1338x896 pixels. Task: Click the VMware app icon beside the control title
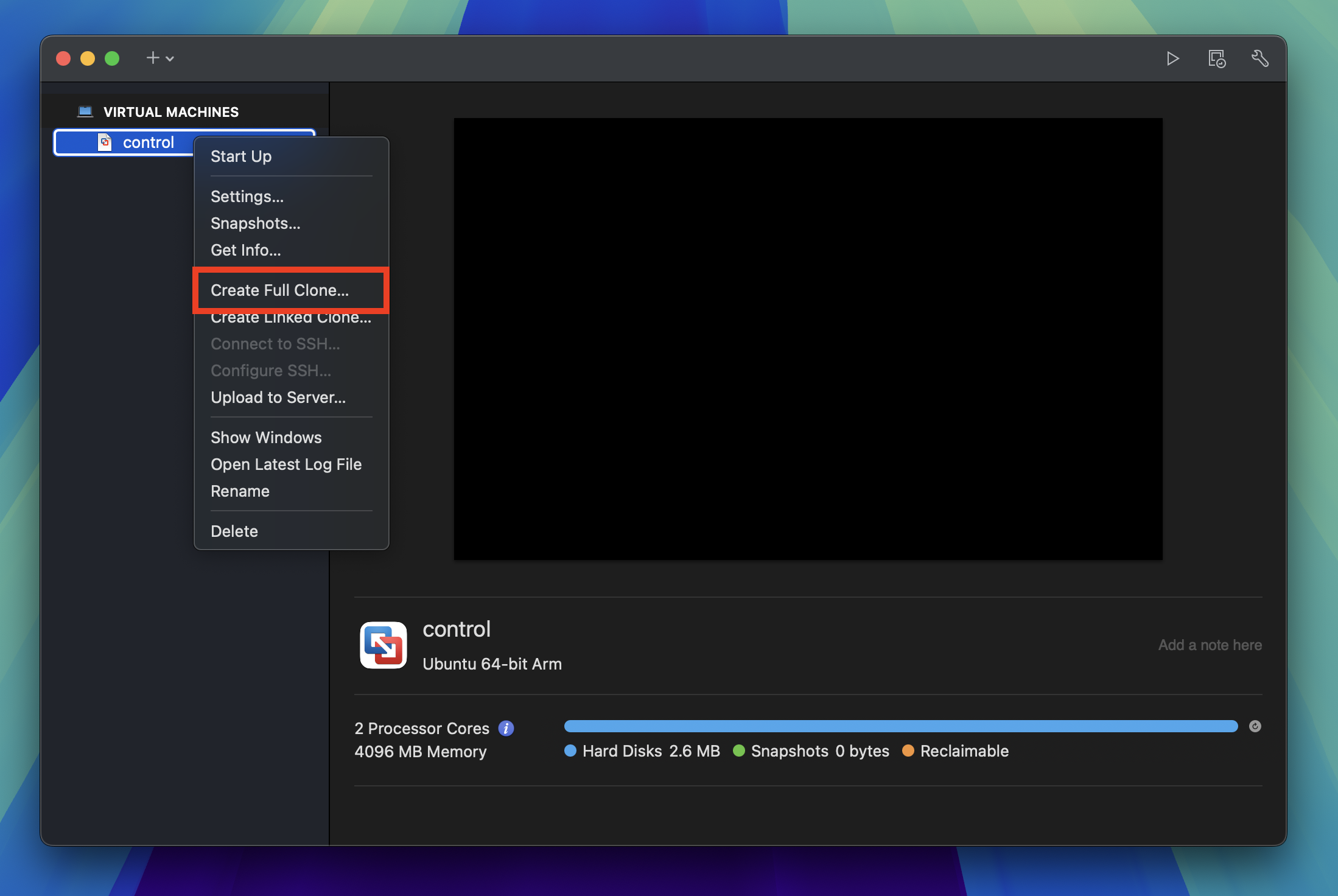click(x=383, y=645)
